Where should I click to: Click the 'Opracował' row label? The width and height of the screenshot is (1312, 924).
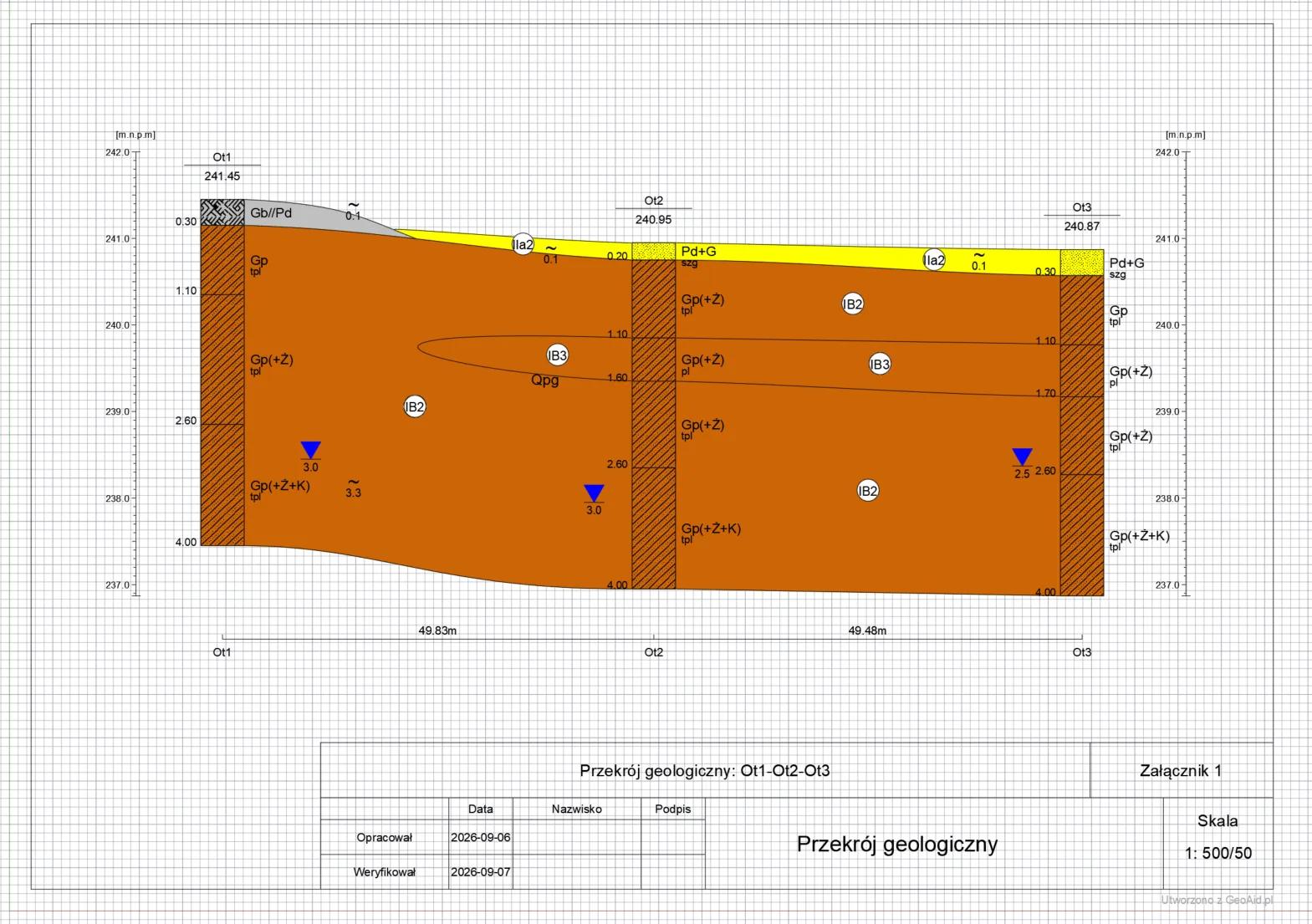coord(385,838)
